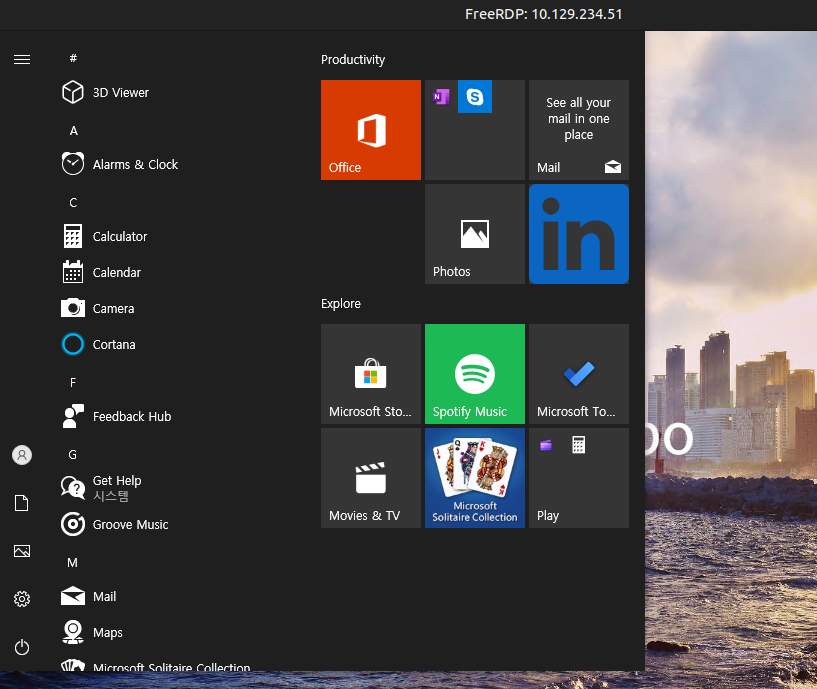Open Microsoft Solitaire Collection tile
Screen dimensions: 817x689
[474, 477]
